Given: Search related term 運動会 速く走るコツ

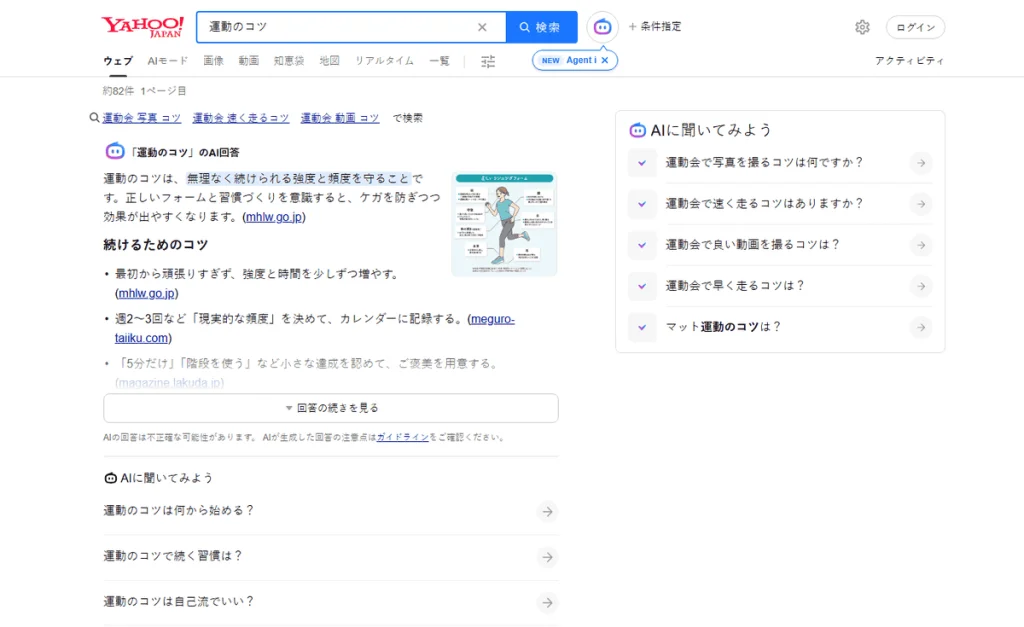Looking at the screenshot, I should (240, 118).
